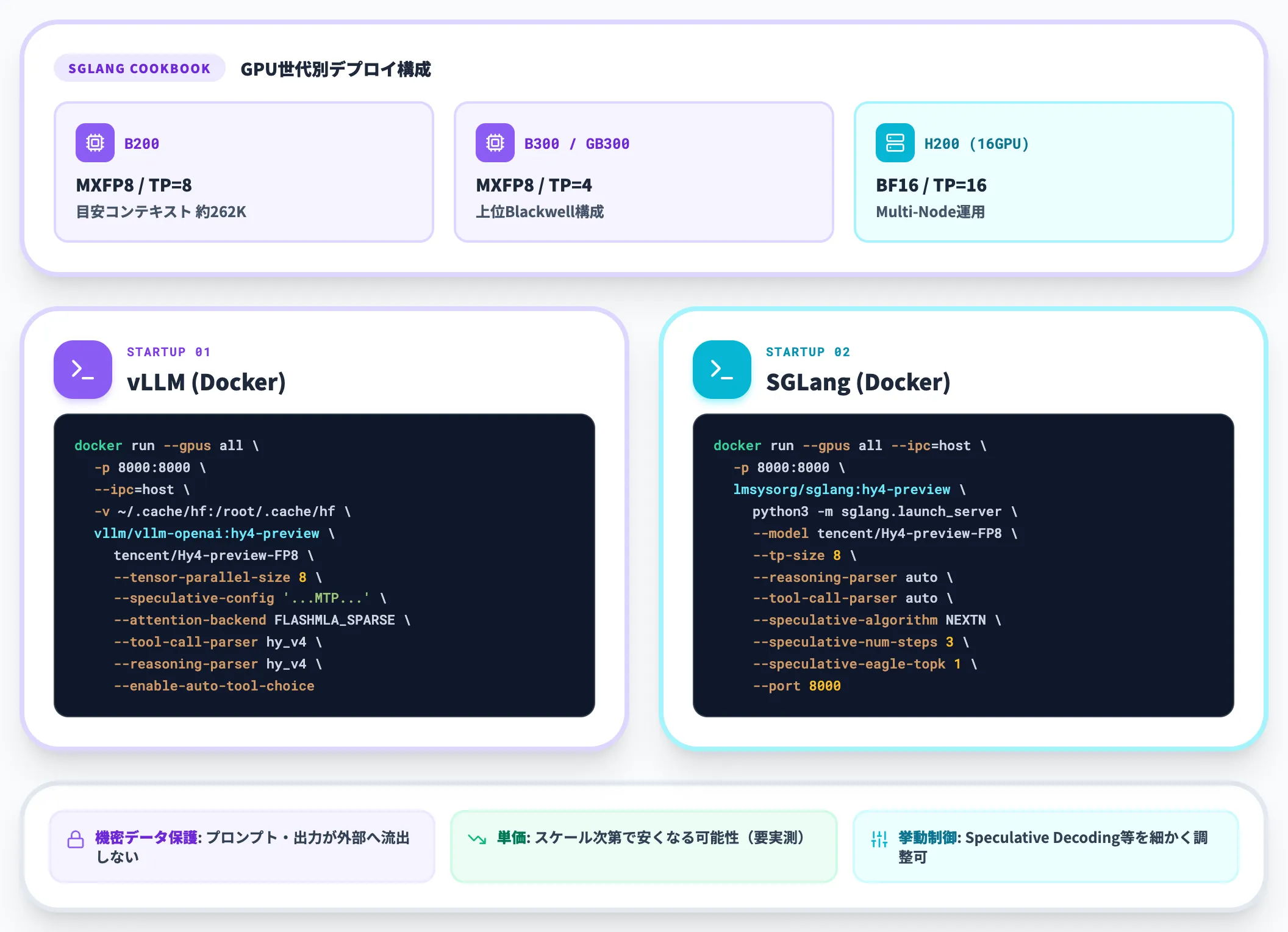
Task: Click the SGLANG COOKBOOK badge
Action: pyautogui.click(x=140, y=68)
